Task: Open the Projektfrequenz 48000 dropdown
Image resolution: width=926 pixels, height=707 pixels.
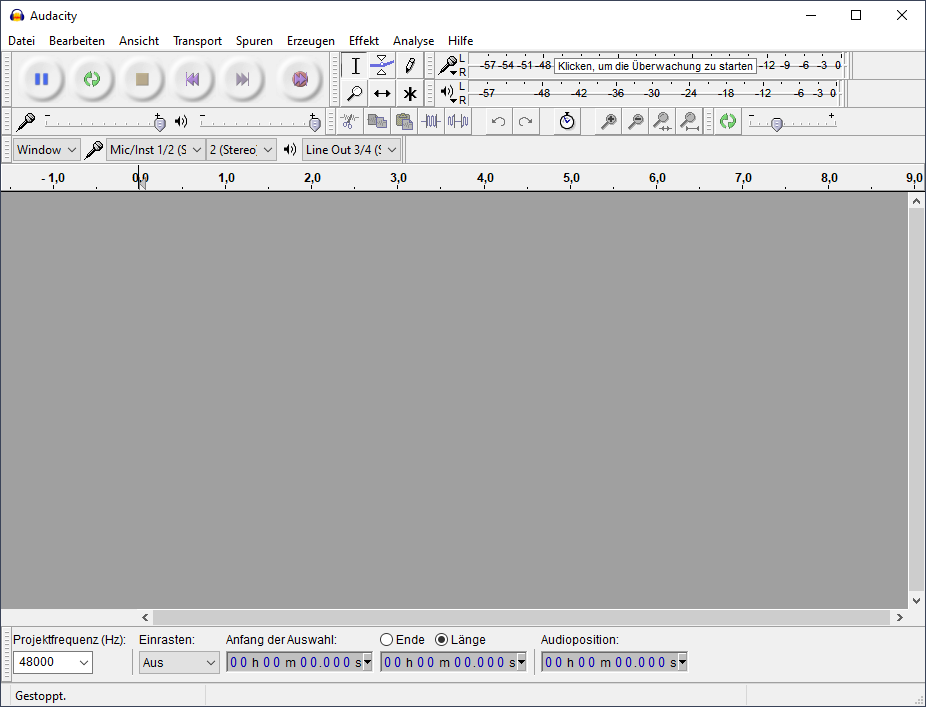Action: (x=53, y=662)
